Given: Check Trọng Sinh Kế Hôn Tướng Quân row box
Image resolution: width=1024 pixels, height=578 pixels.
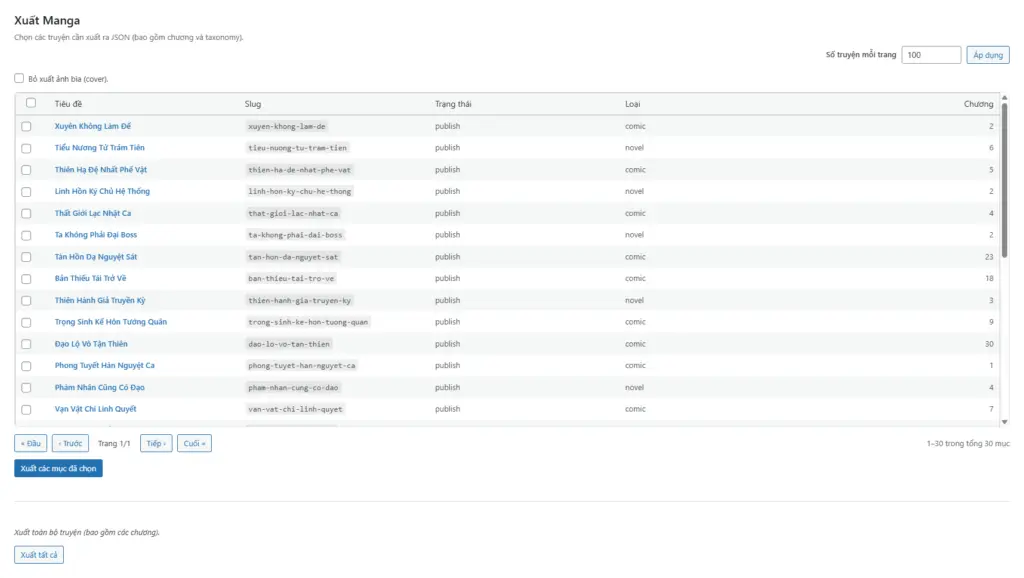Looking at the screenshot, I should tap(26, 323).
